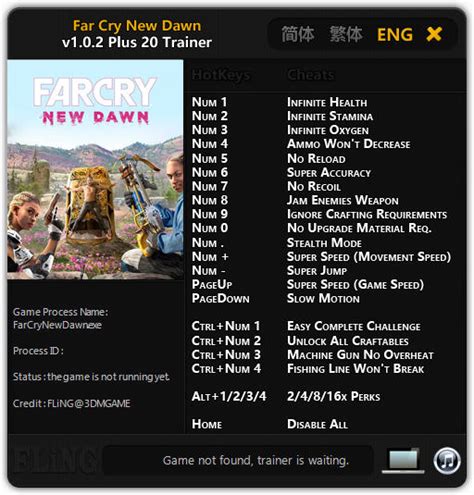The width and height of the screenshot is (474, 495).
Task: Toggle Ammo Won't Decrease cheat
Action: tap(349, 144)
